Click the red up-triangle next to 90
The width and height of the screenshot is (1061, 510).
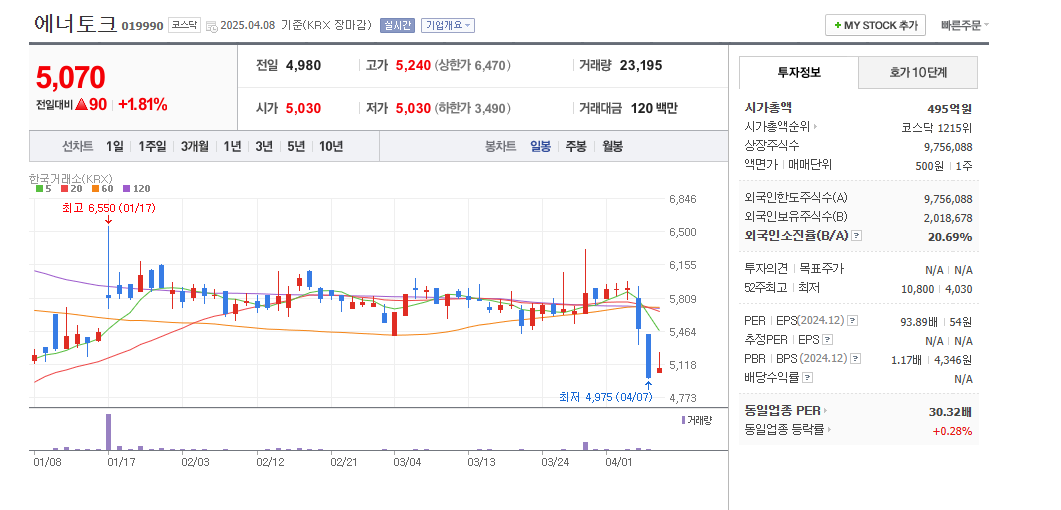(81, 105)
